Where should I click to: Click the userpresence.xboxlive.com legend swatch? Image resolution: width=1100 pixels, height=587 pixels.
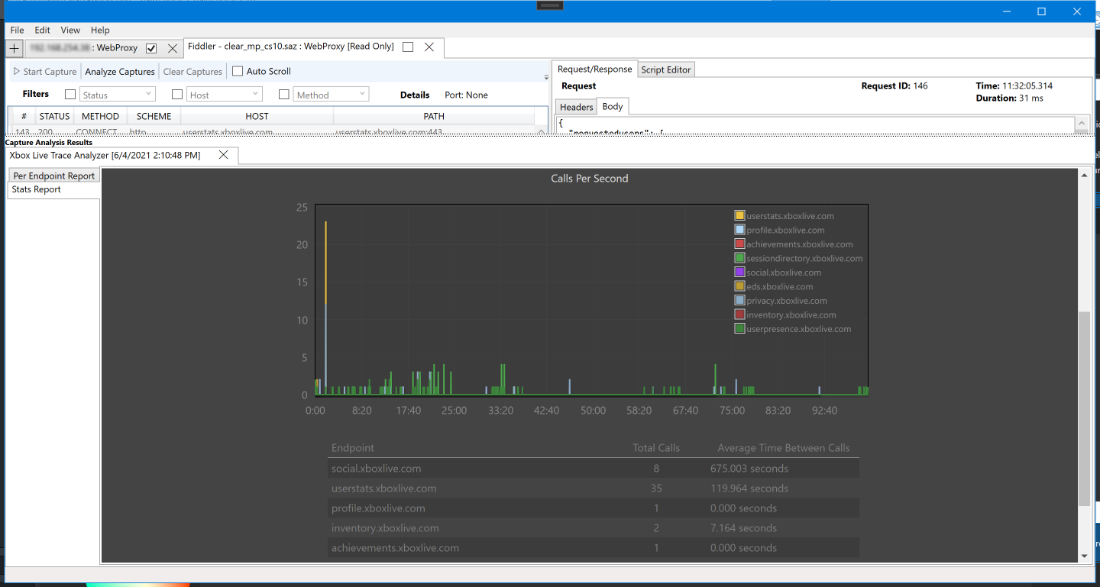click(x=739, y=328)
